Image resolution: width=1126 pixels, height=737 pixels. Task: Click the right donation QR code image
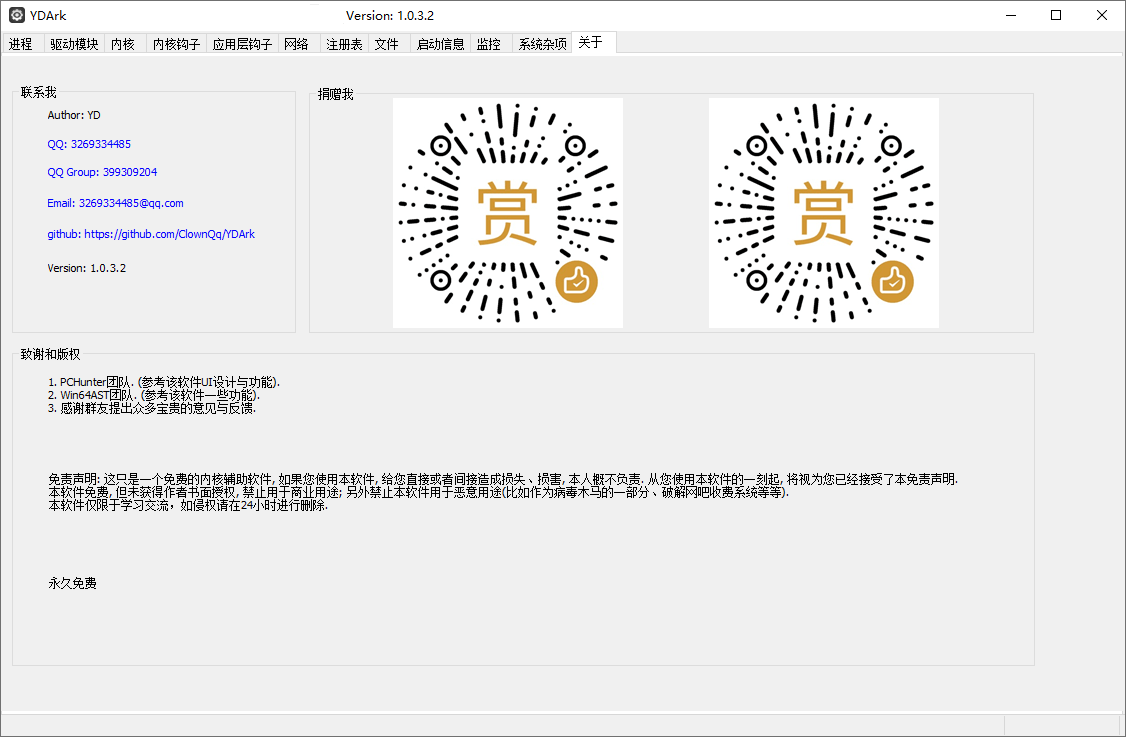click(824, 213)
